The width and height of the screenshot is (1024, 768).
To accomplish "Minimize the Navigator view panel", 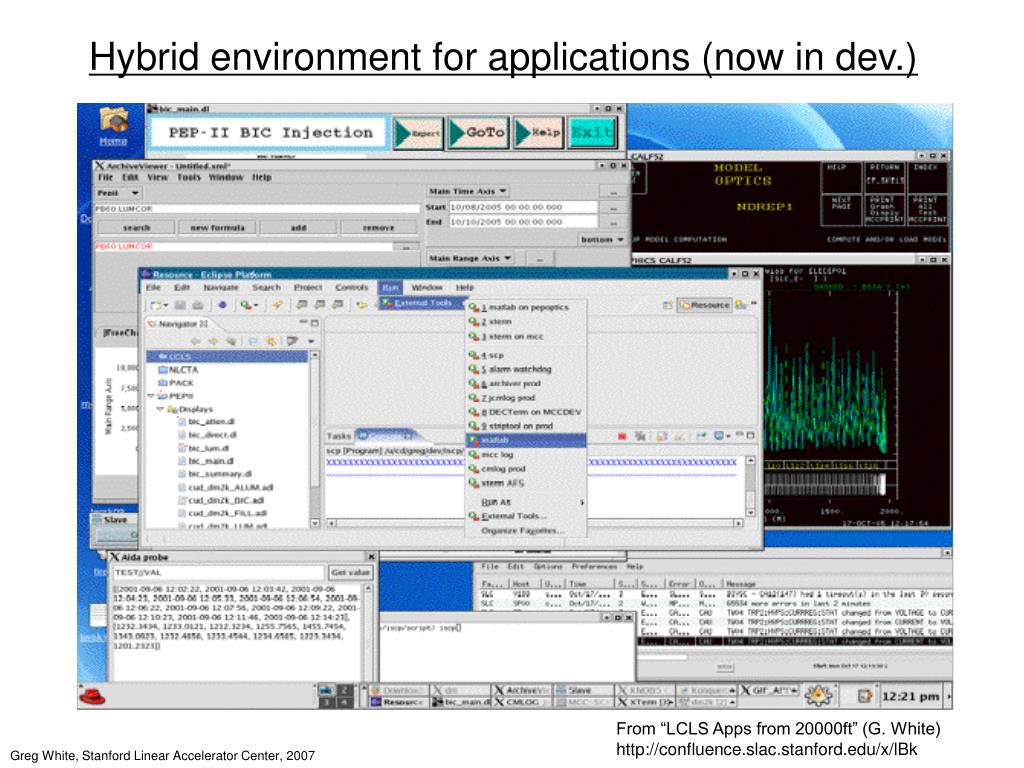I will pos(303,323).
